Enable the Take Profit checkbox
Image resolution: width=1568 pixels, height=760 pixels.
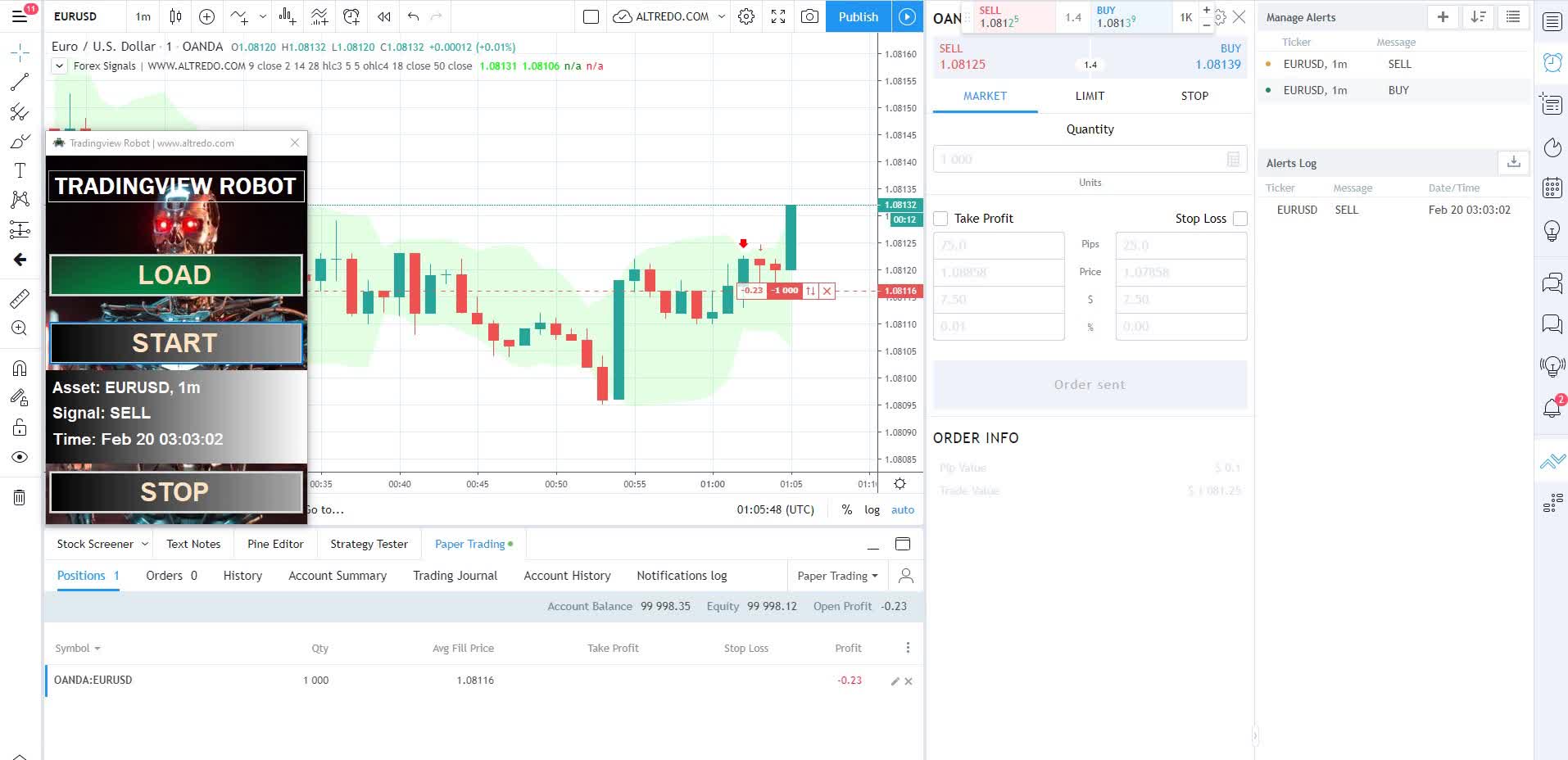pos(940,218)
